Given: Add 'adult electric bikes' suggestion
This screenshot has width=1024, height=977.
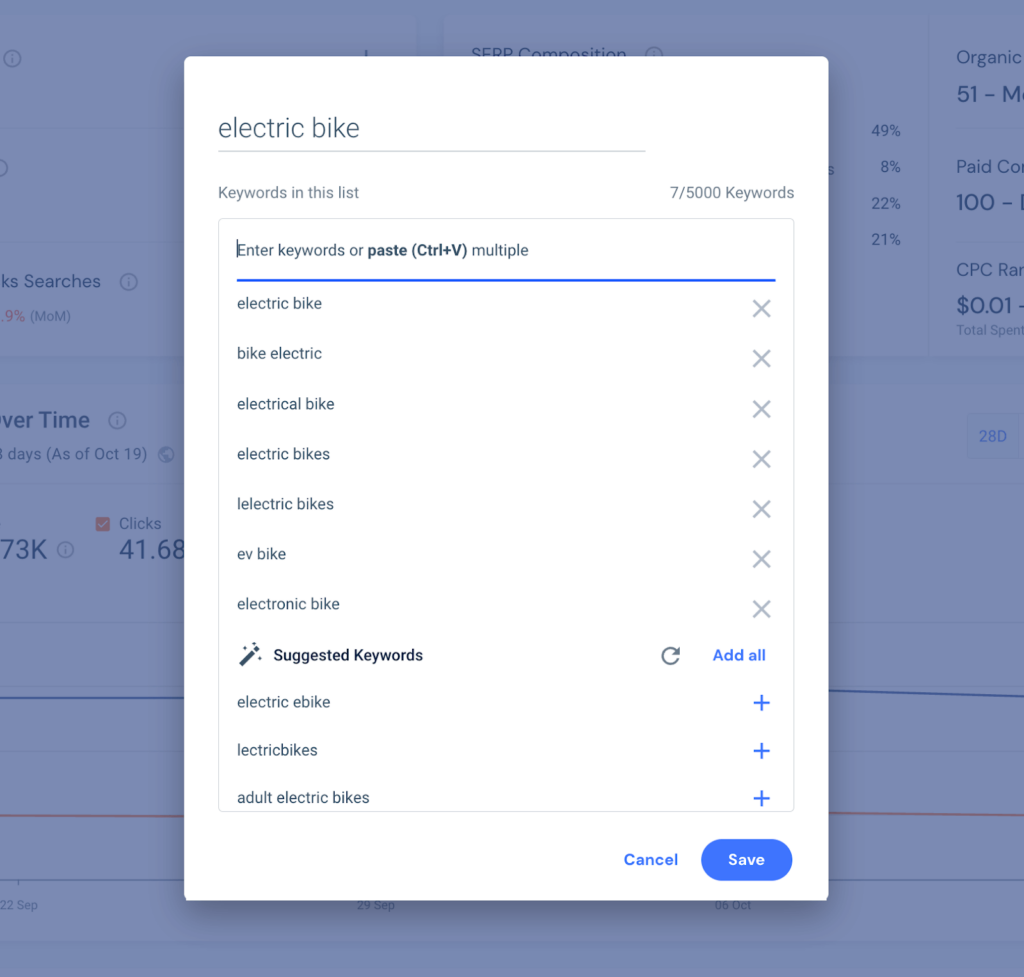Looking at the screenshot, I should coord(761,798).
